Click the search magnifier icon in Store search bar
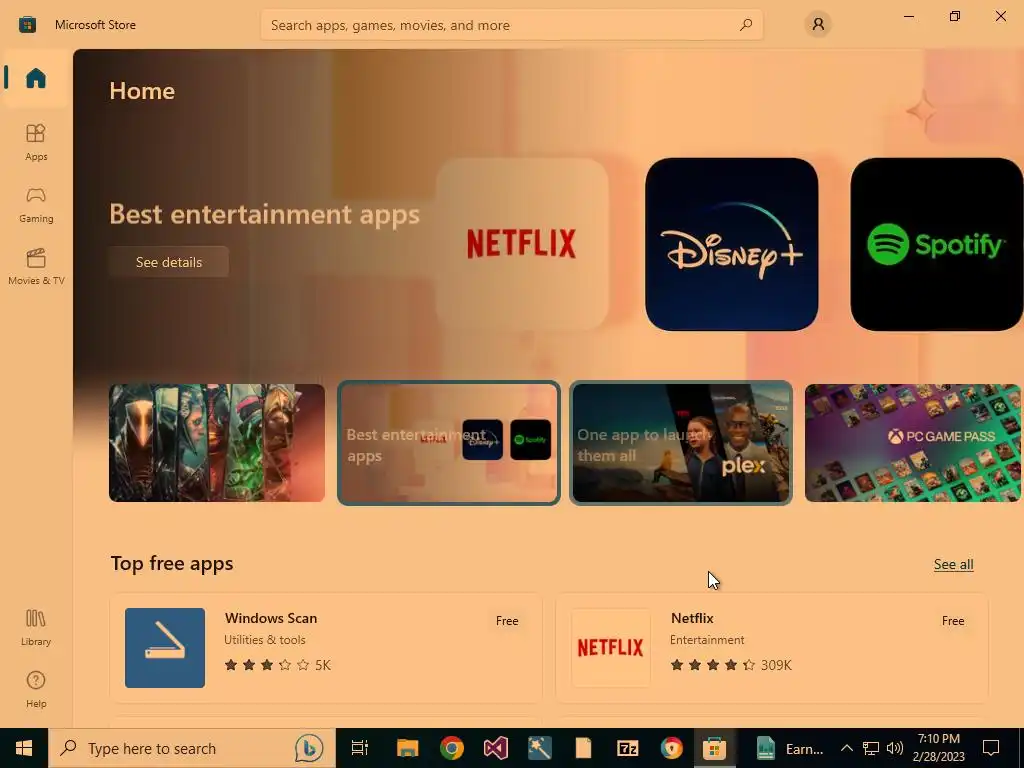1024x768 pixels. click(x=746, y=25)
